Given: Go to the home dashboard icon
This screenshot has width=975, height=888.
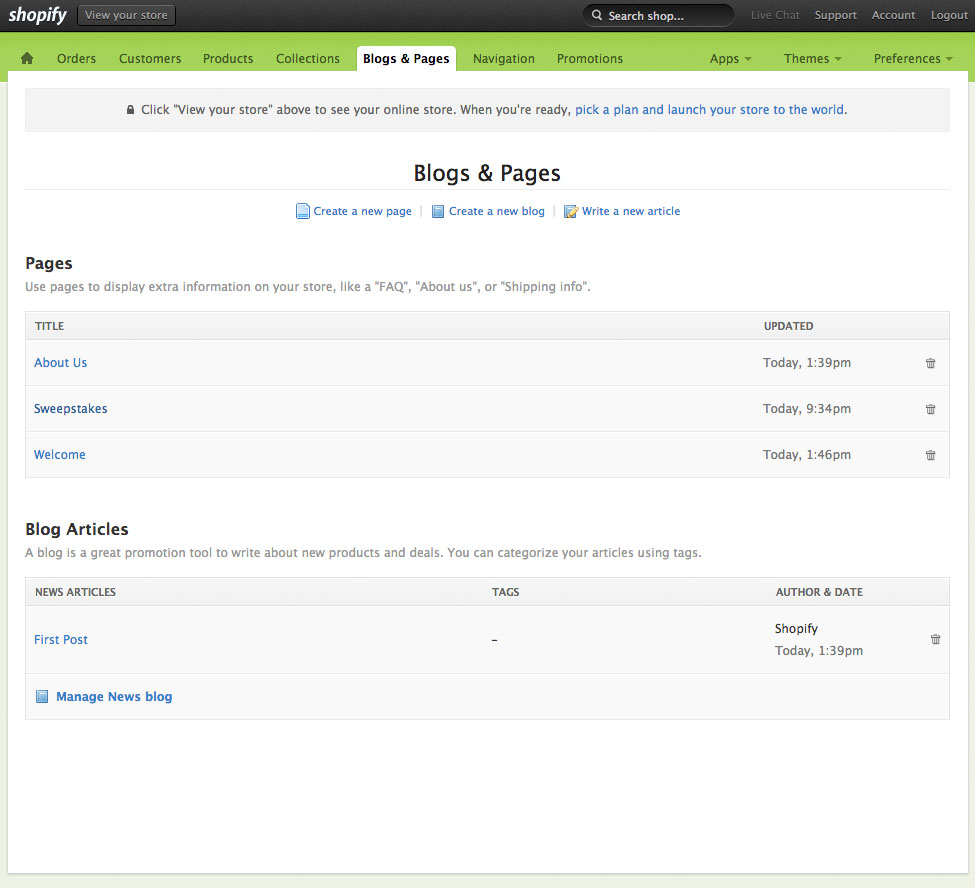Looking at the screenshot, I should coord(27,58).
